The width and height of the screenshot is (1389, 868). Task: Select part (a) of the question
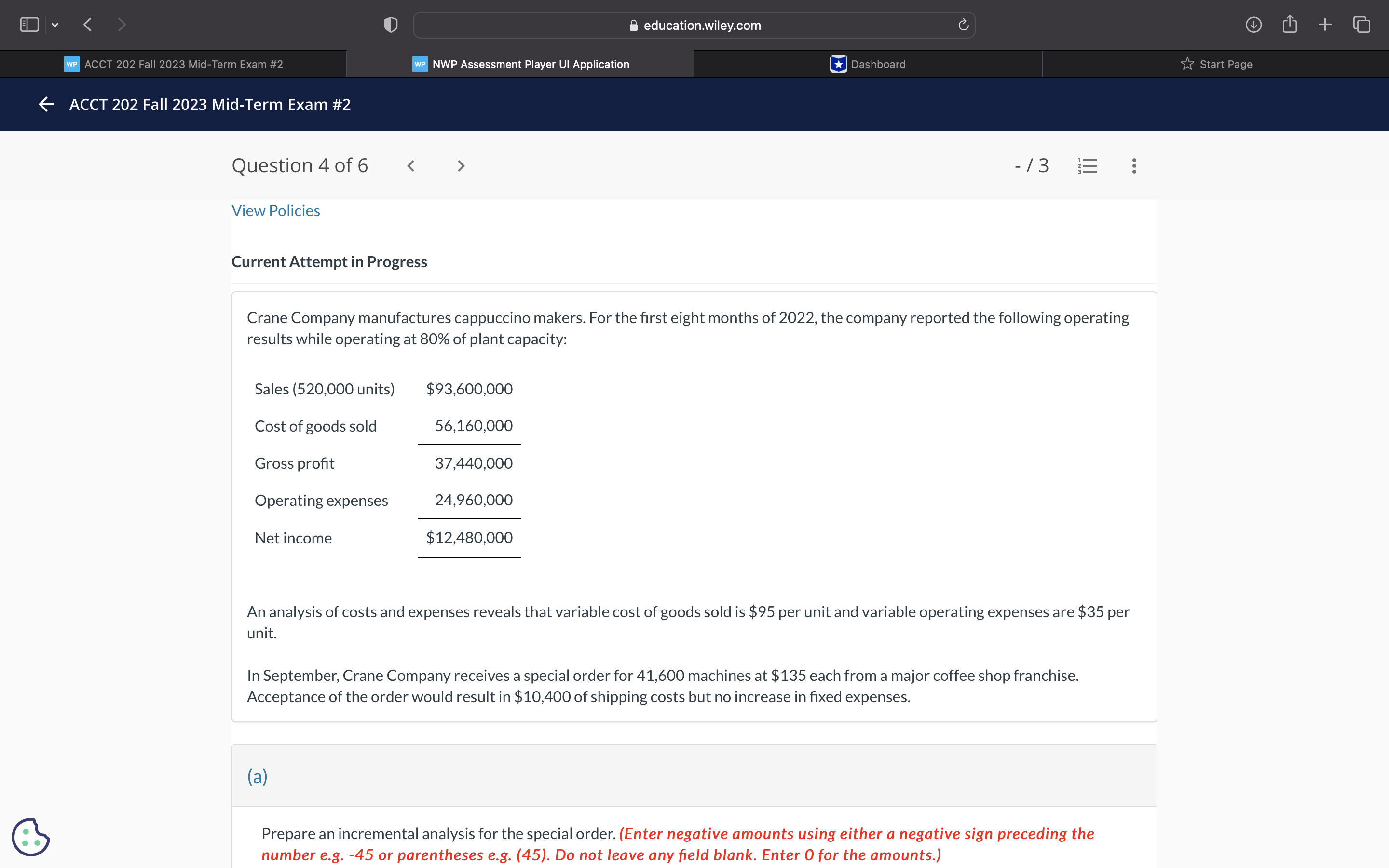click(x=257, y=776)
